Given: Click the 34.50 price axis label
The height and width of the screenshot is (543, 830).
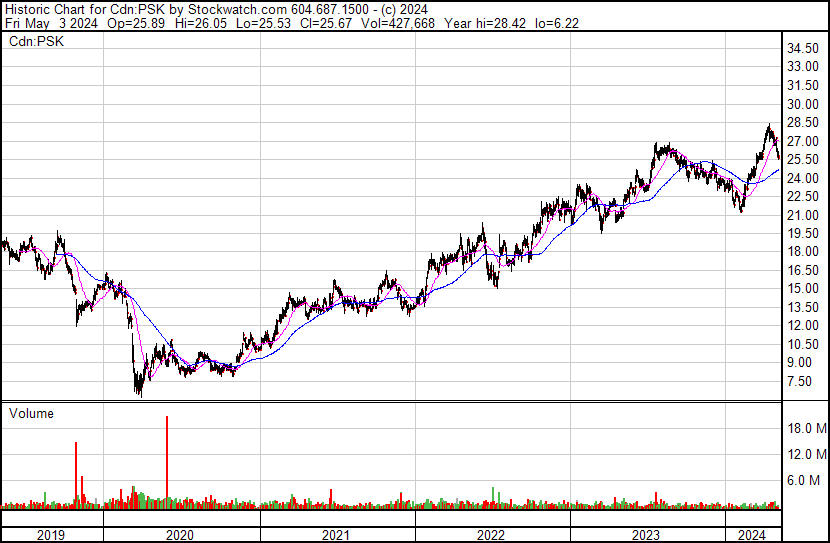Looking at the screenshot, I should 803,49.
